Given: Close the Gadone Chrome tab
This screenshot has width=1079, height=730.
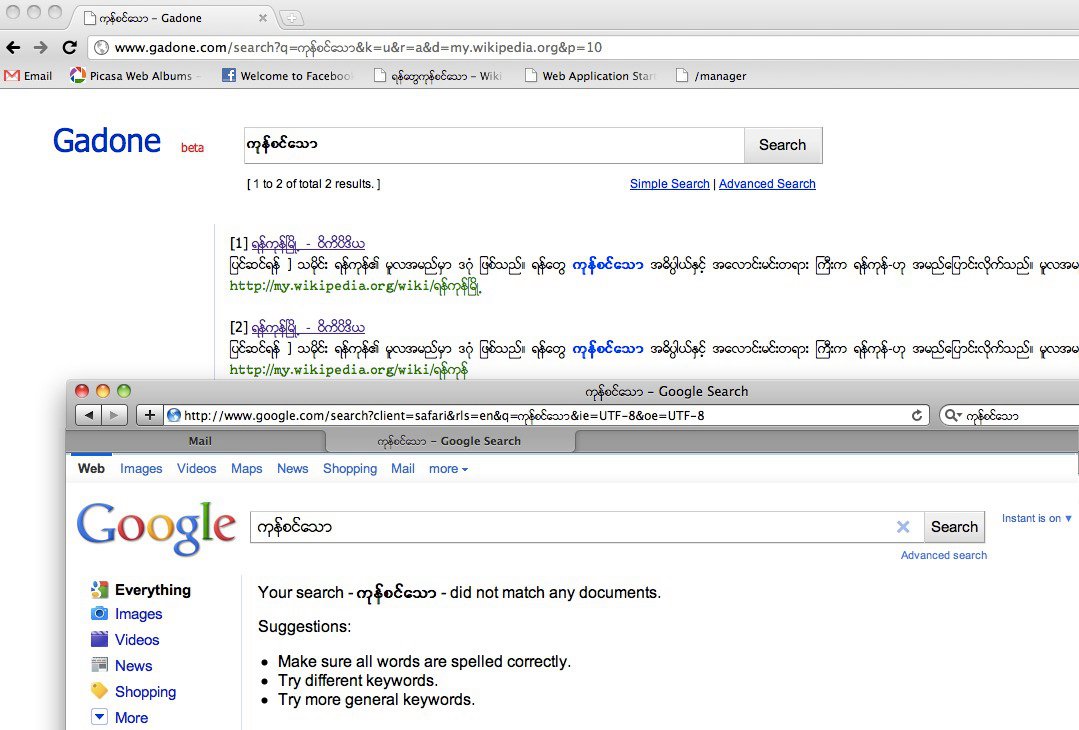Looking at the screenshot, I should [x=263, y=19].
